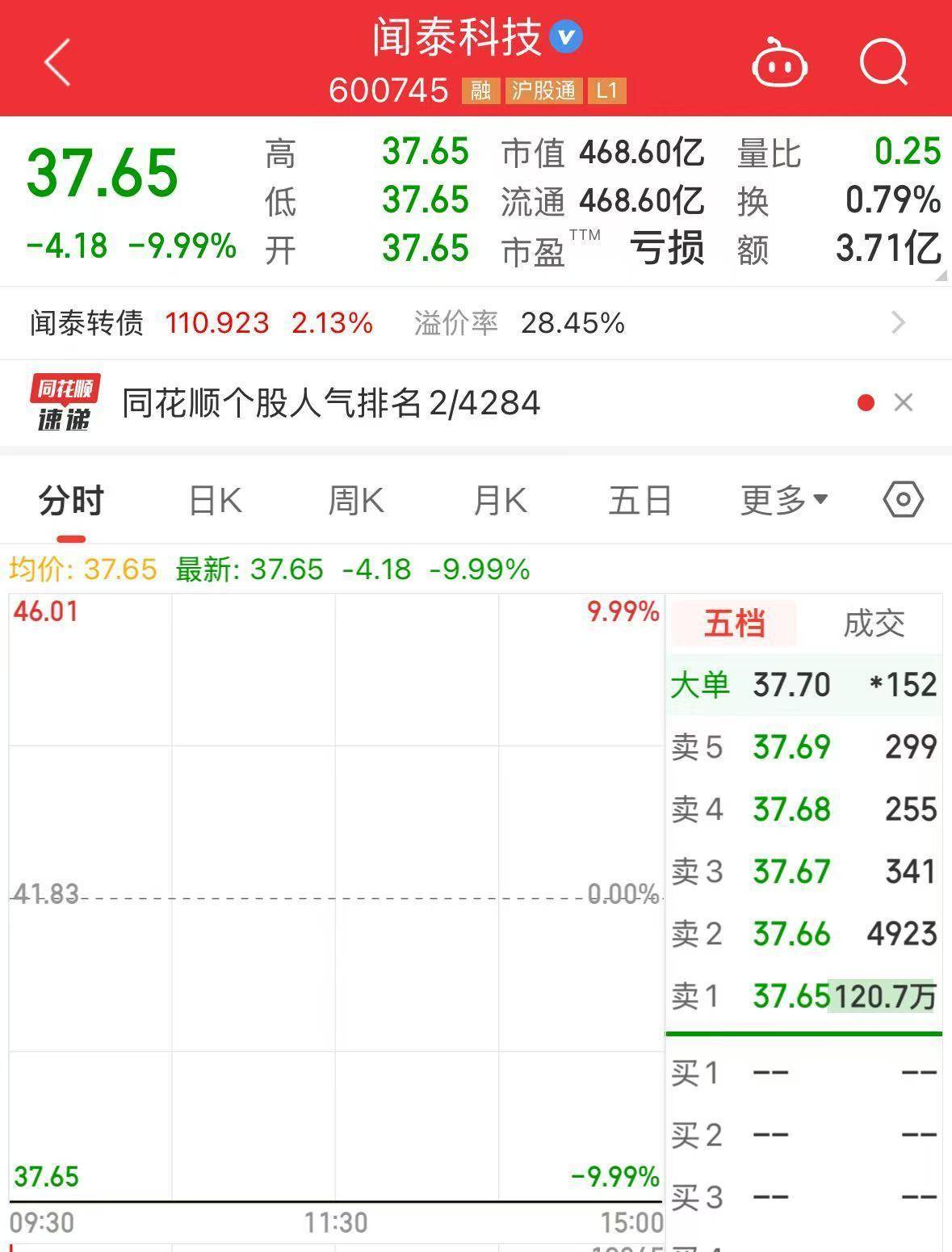Tap the L1 quote level badge
The image size is (952, 1252).
point(608,91)
